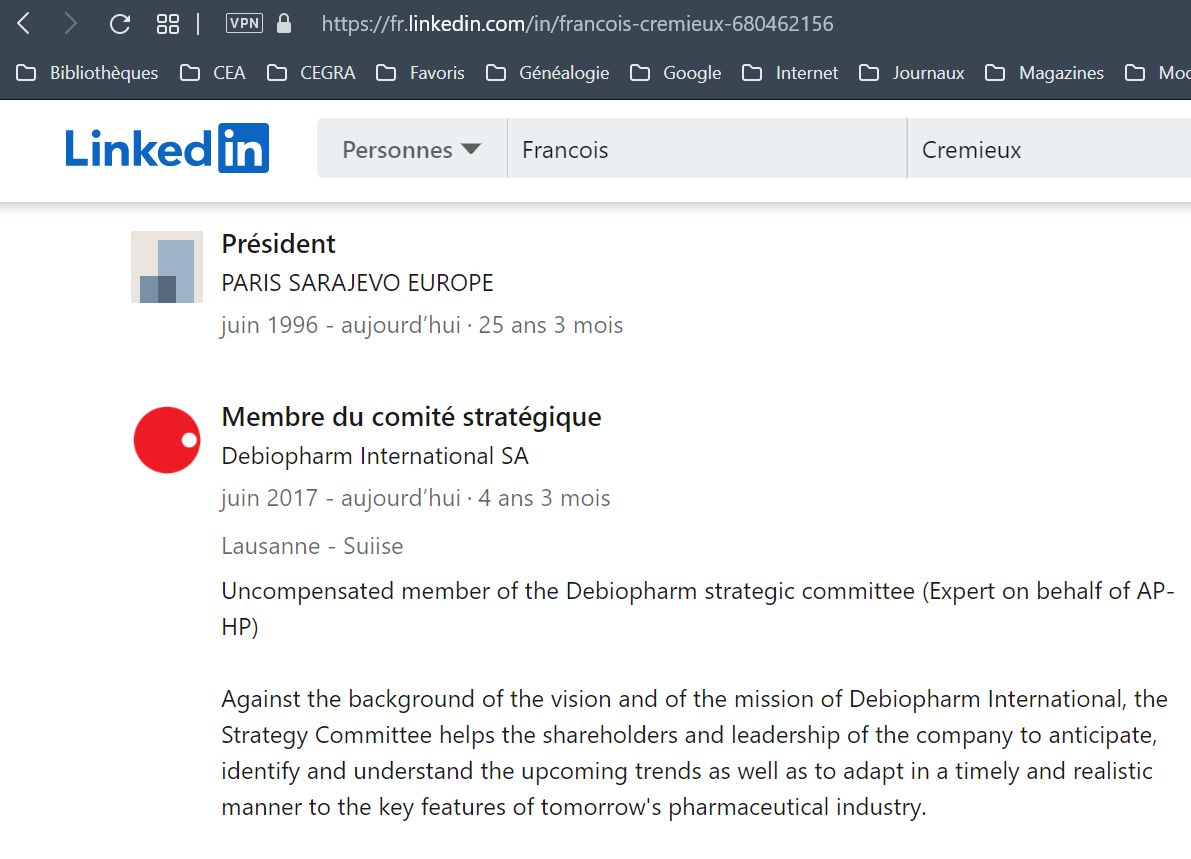Click the last name field containing Cremieux
1191x859 pixels.
click(1049, 150)
